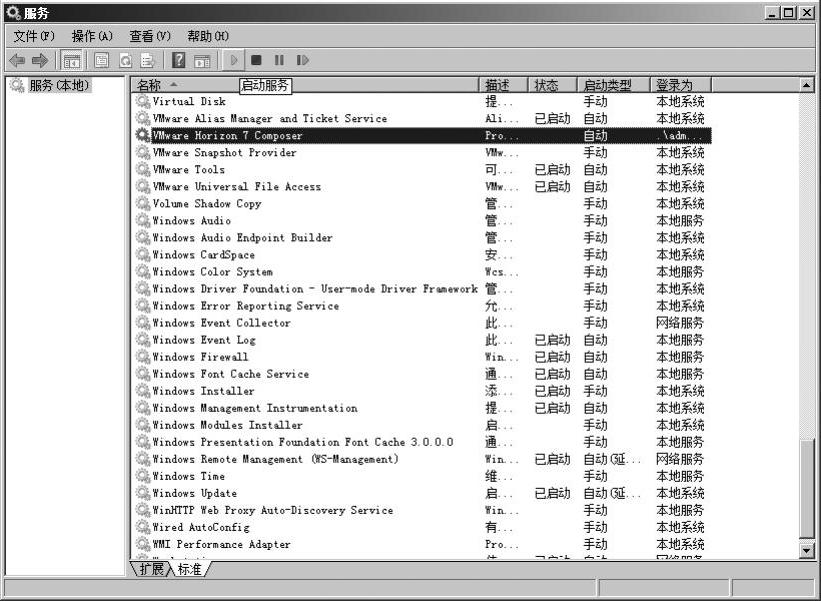This screenshot has width=821, height=601.
Task: Click gear icon beside Windows Time
Action: (142, 476)
